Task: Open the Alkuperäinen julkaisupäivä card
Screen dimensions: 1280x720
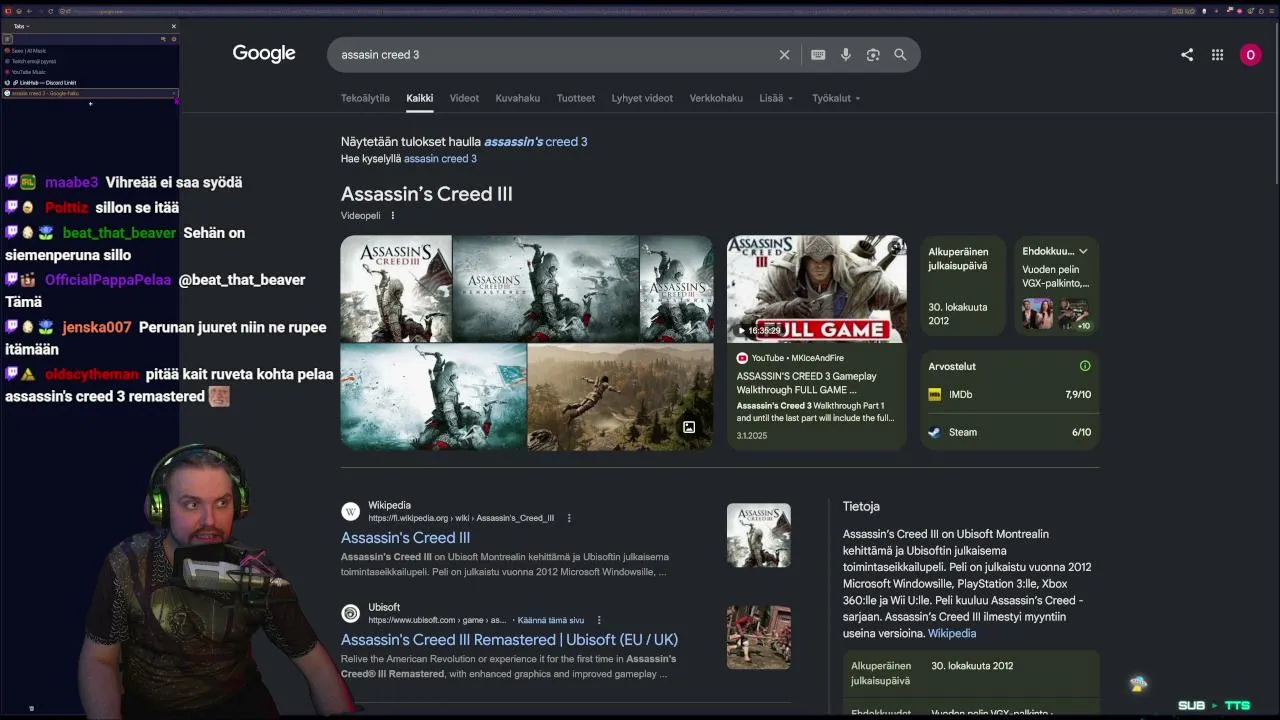Action: pyautogui.click(x=963, y=286)
